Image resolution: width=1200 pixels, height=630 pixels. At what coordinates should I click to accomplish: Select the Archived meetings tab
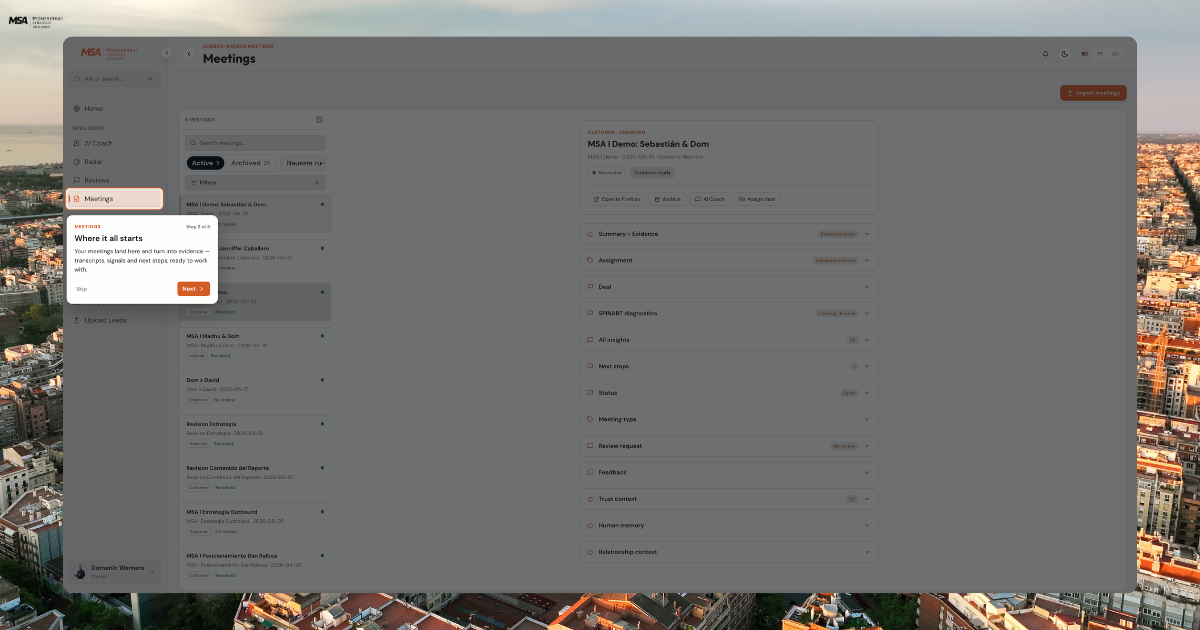click(x=251, y=163)
